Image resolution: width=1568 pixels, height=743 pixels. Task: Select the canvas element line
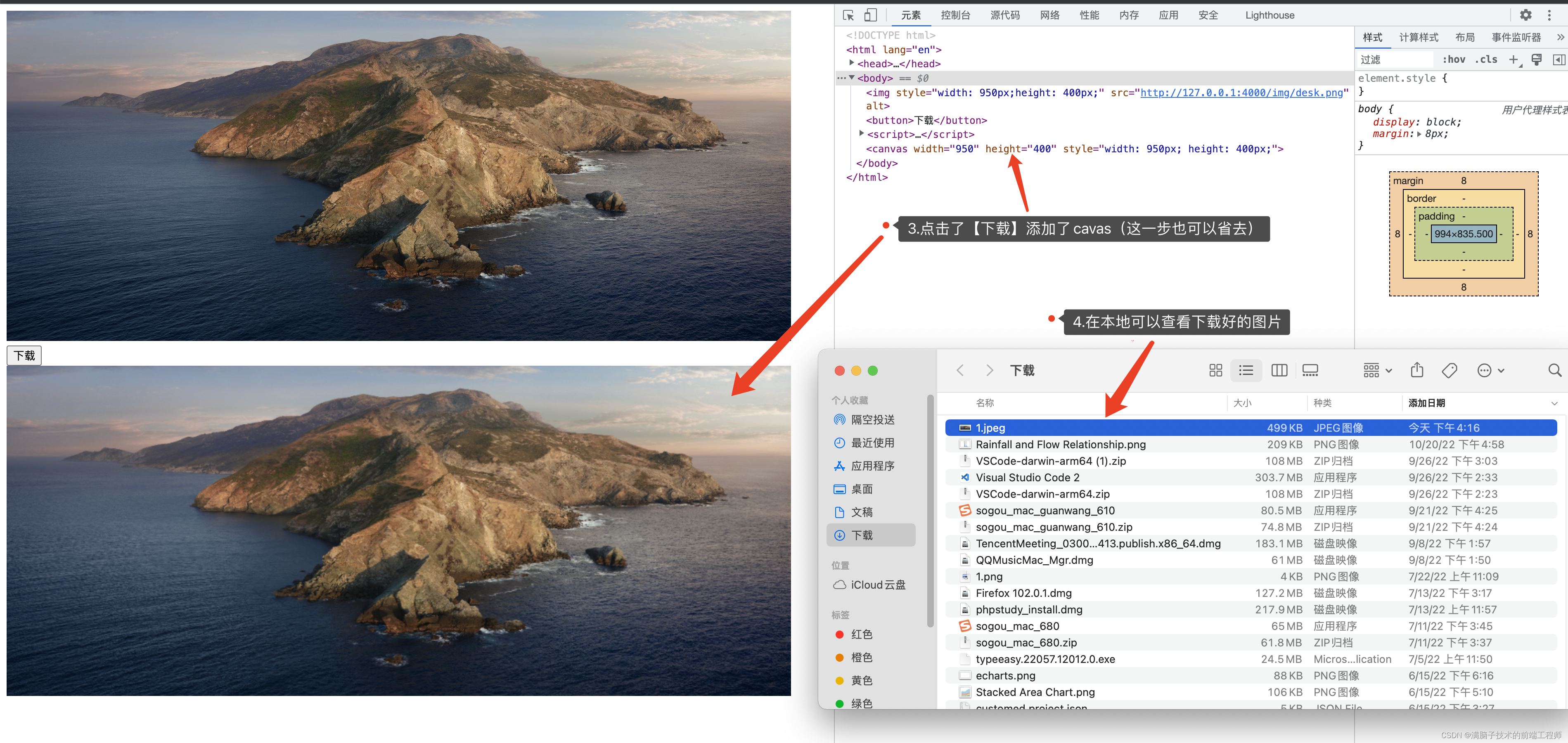pos(1074,149)
